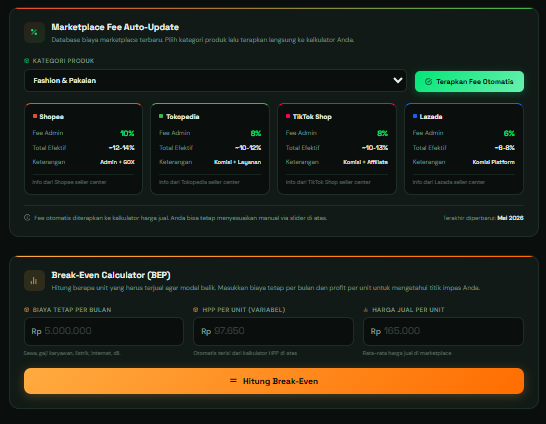This screenshot has height=424, width=546.
Task: Click the percent icon beside Marketplace Fee Auto-Update
Action: [34, 32]
